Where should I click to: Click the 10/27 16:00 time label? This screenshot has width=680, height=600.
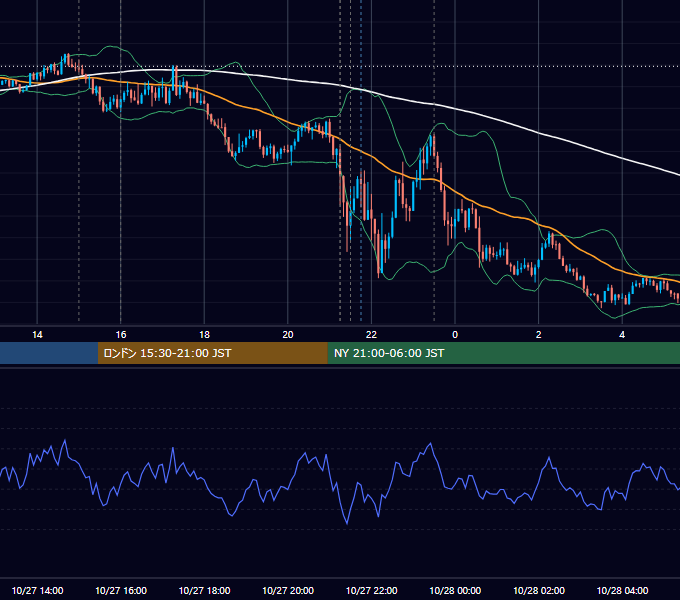121,590
